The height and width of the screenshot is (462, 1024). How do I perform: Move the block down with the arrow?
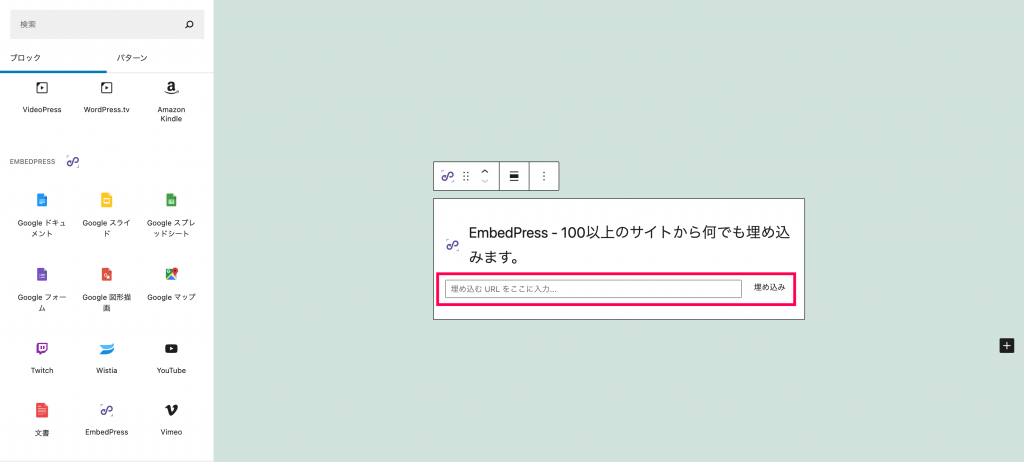pos(485,181)
